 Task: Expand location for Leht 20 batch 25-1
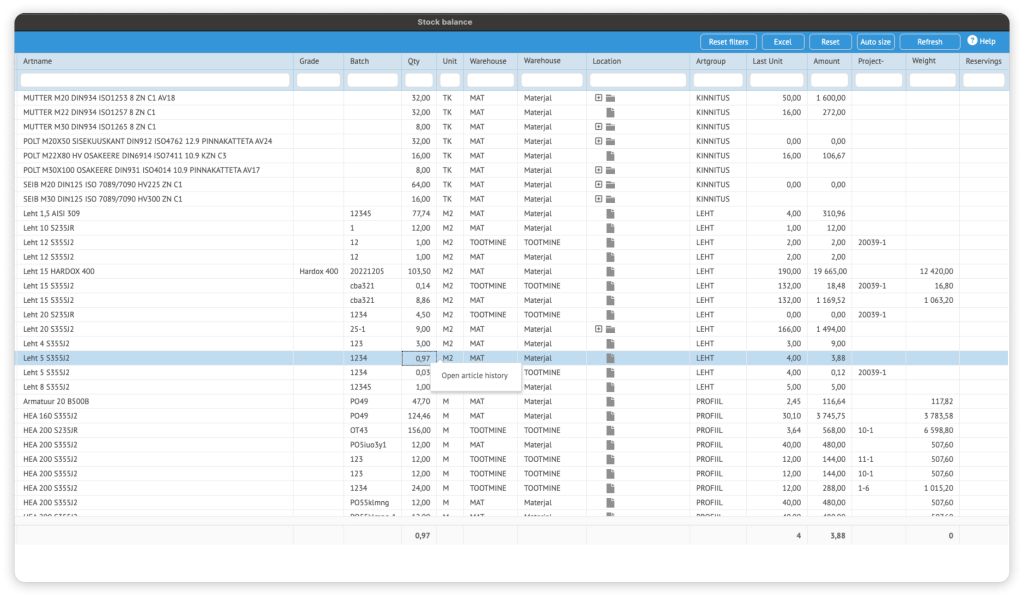coord(598,329)
